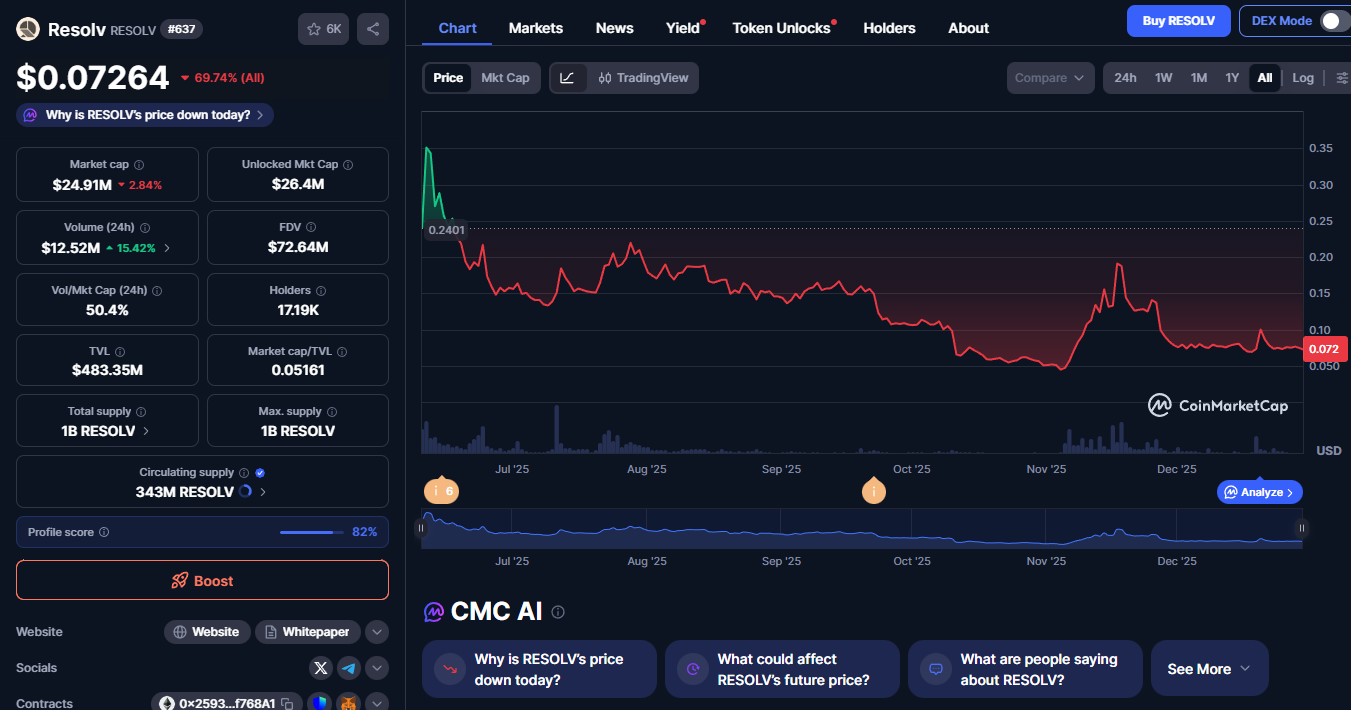
Task: Click the Profile score progress bar
Action: [x=312, y=532]
